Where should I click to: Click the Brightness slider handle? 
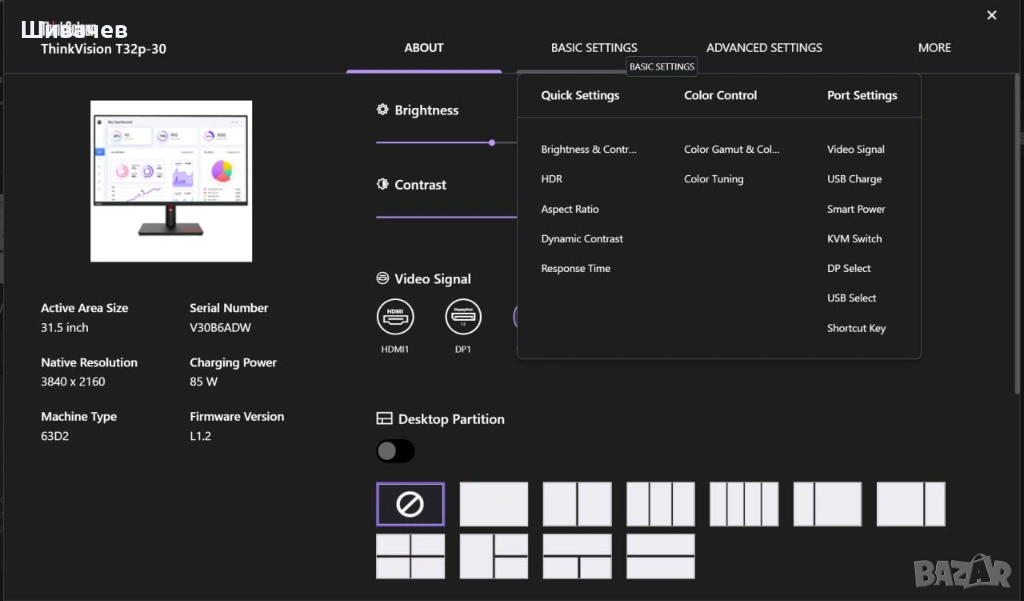[x=492, y=143]
